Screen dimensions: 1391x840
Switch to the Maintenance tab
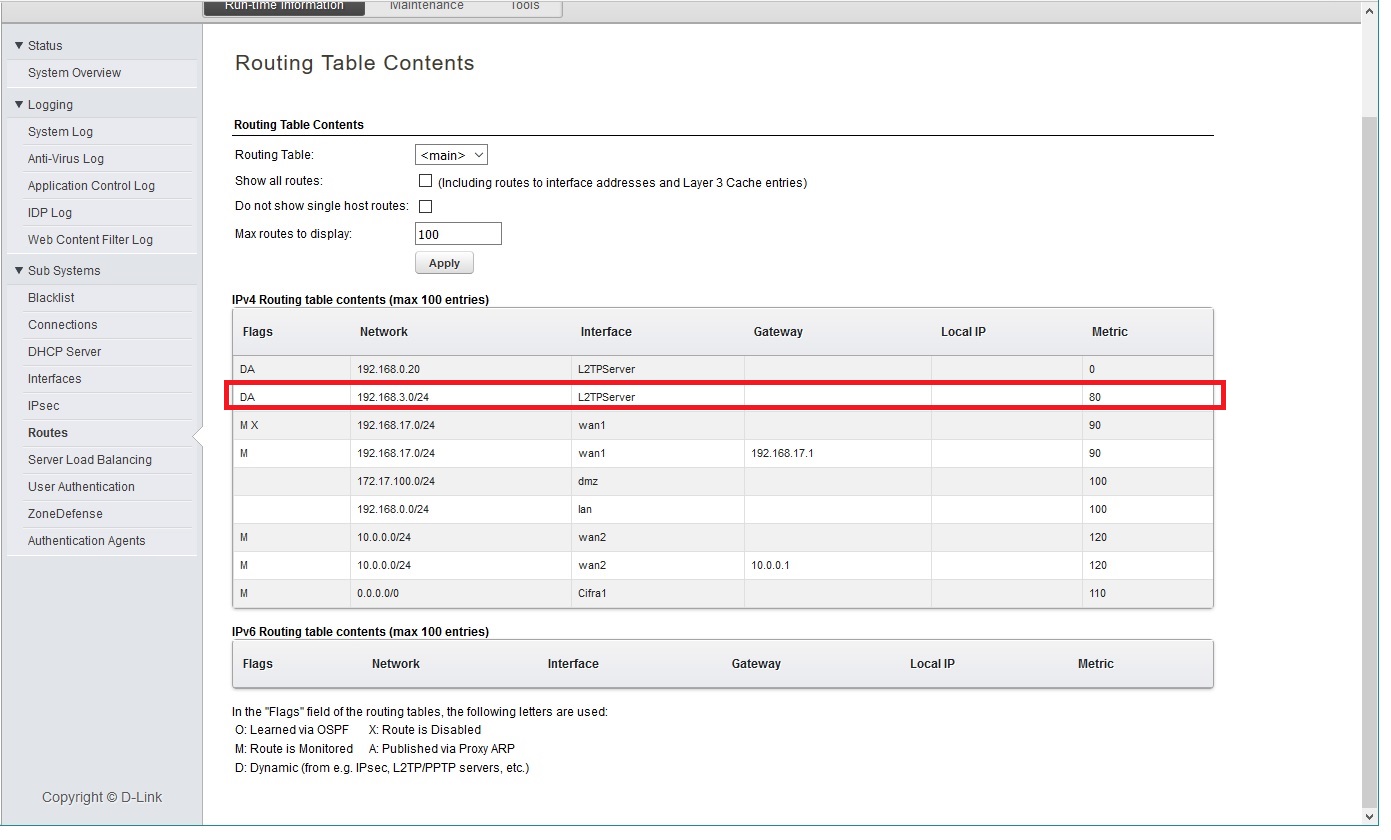426,6
